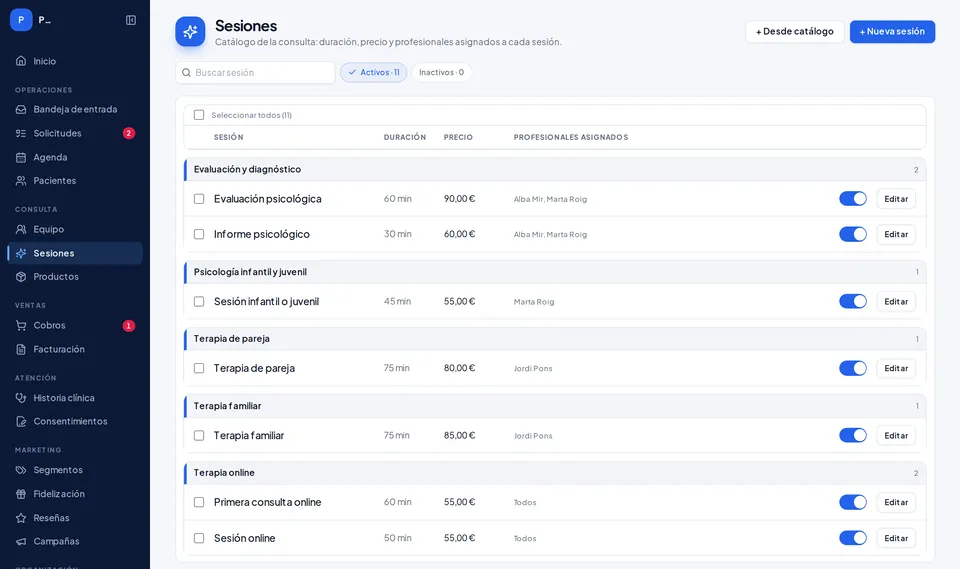Select the Inactivos filter tab

pyautogui.click(x=441, y=72)
